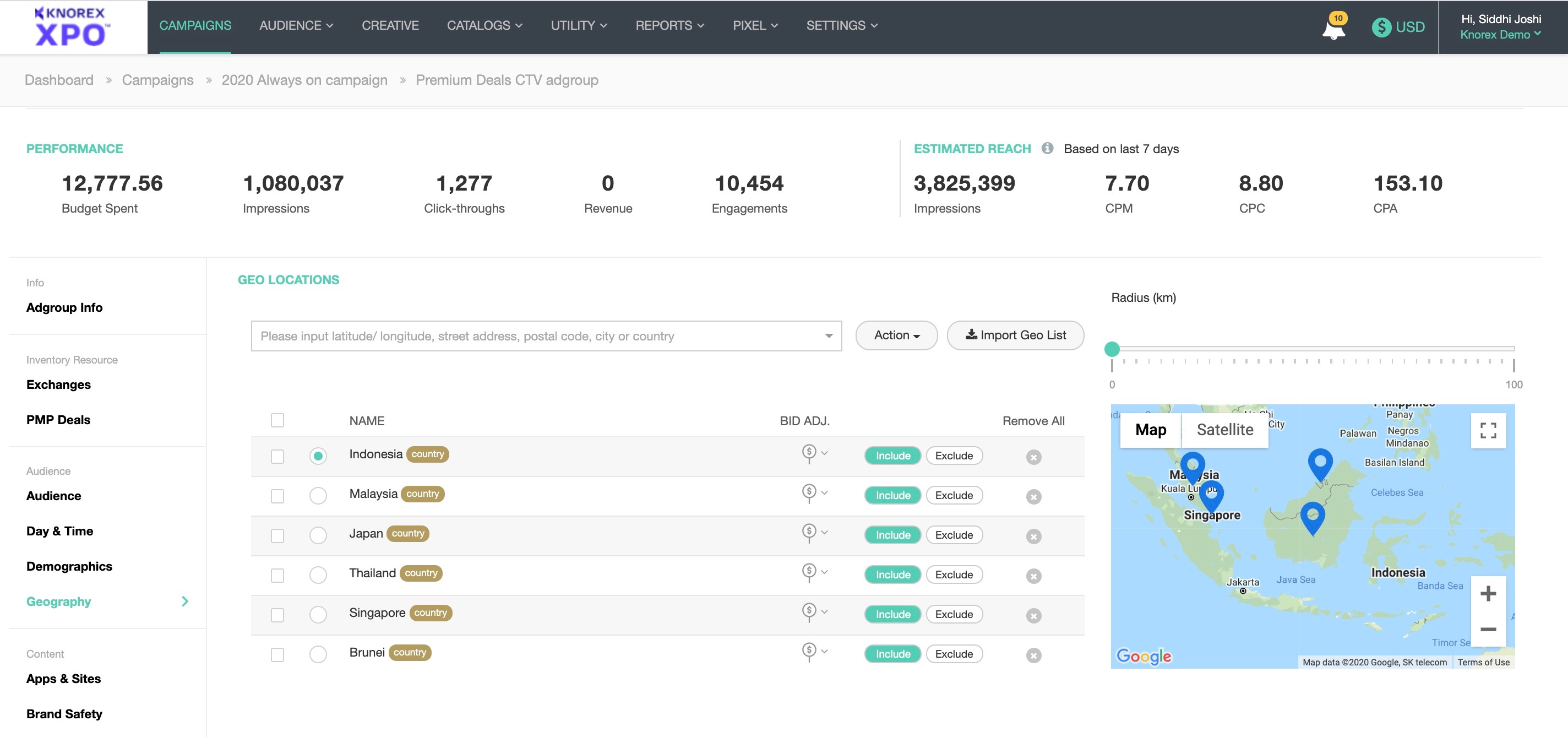Image resolution: width=1568 pixels, height=737 pixels.
Task: Select the Brunei radio button
Action: [x=318, y=654]
